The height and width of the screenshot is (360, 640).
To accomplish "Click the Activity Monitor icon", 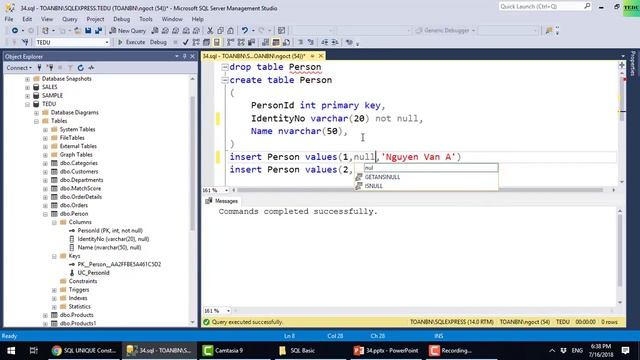I will click(x=91, y=68).
